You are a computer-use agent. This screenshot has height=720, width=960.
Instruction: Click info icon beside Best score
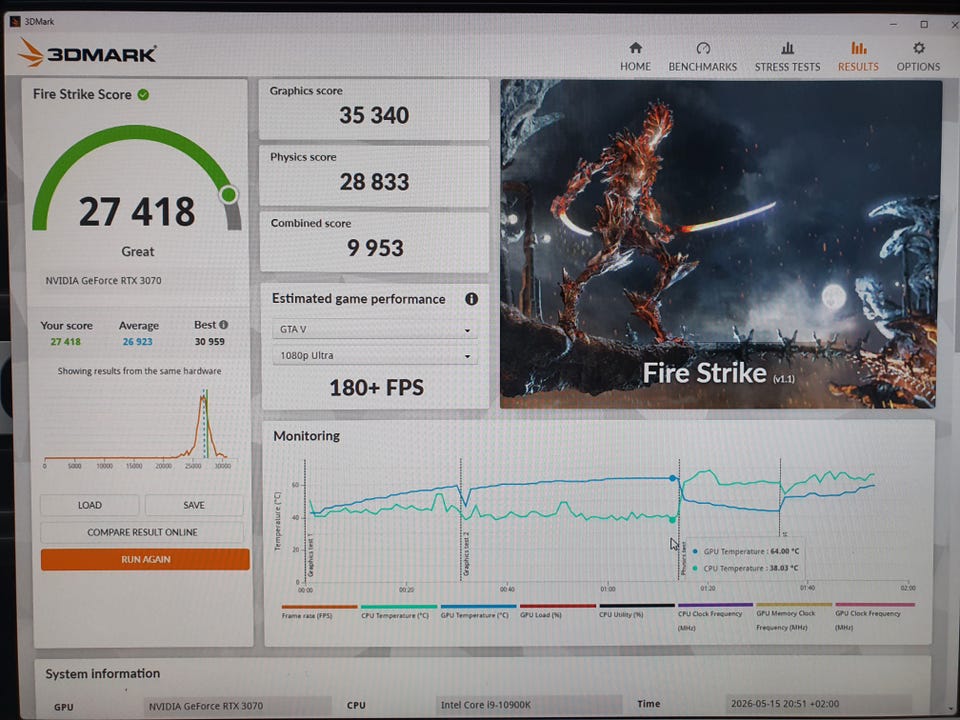(223, 324)
